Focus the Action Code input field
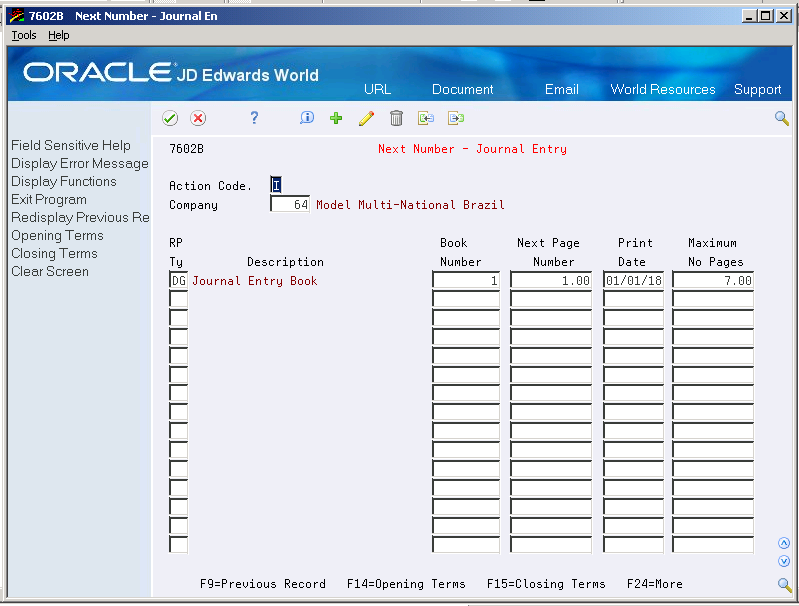The width and height of the screenshot is (799, 606). [x=276, y=185]
